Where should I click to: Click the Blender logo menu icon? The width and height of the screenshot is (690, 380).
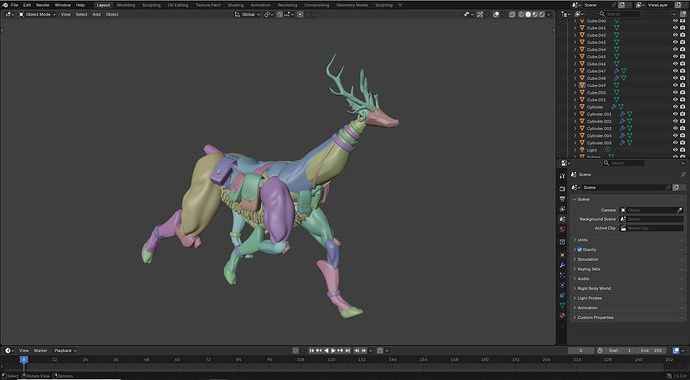[5, 5]
